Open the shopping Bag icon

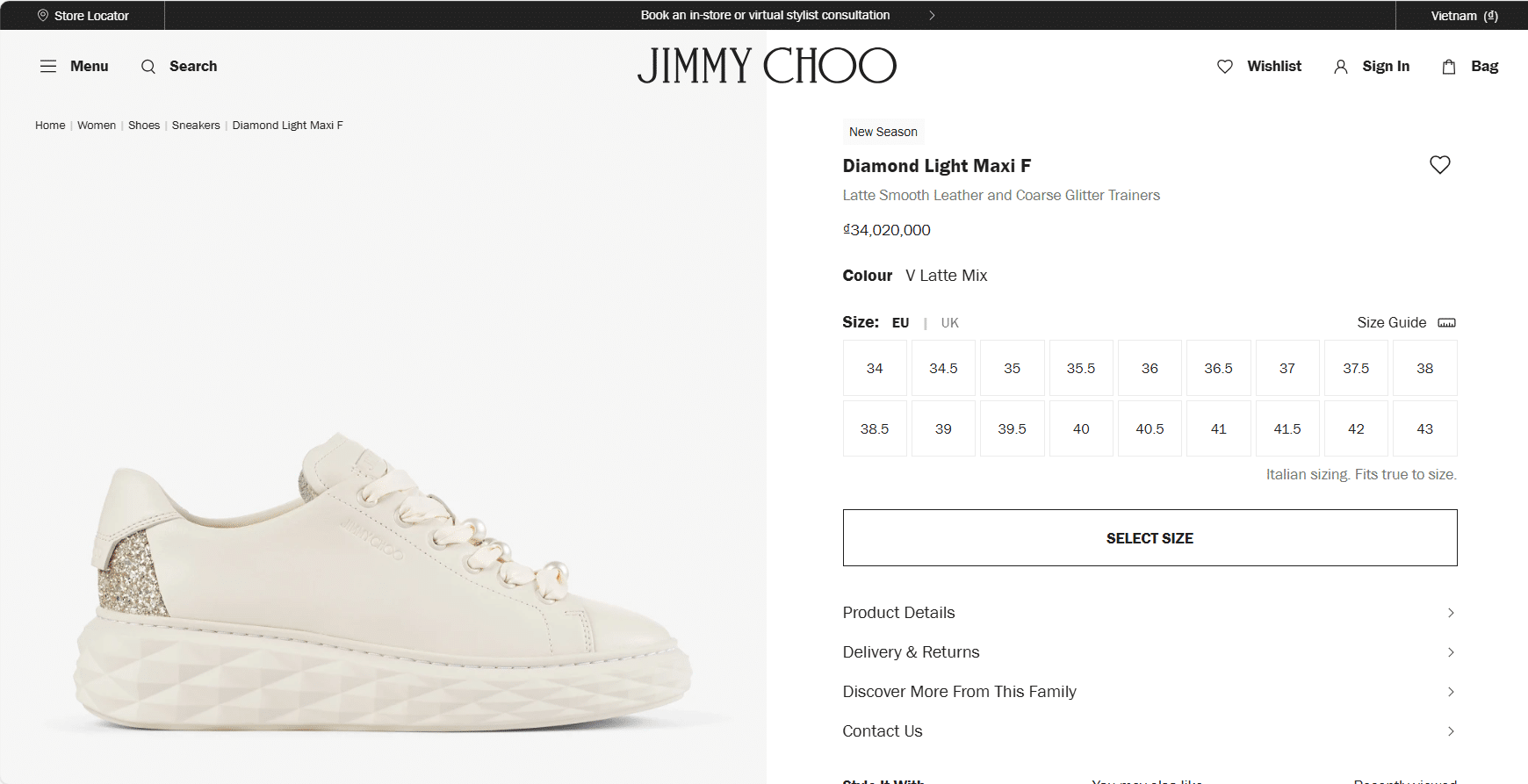coord(1449,67)
